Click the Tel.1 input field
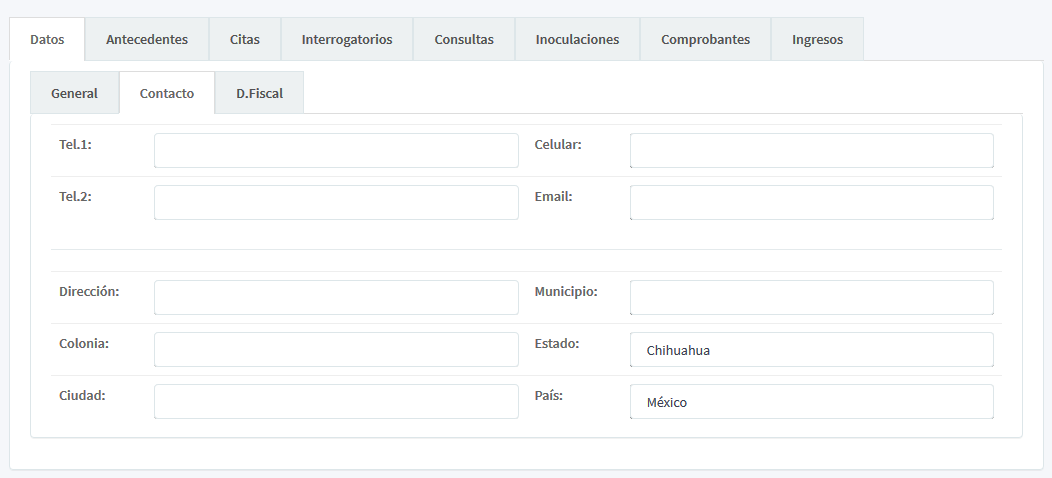This screenshot has width=1052, height=478. (336, 151)
